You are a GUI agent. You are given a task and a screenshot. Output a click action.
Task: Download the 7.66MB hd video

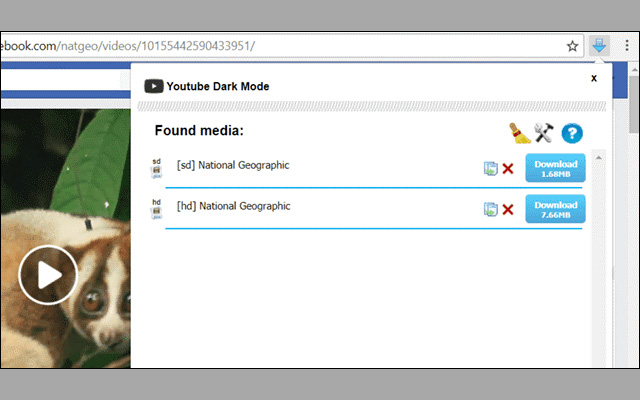tap(555, 209)
